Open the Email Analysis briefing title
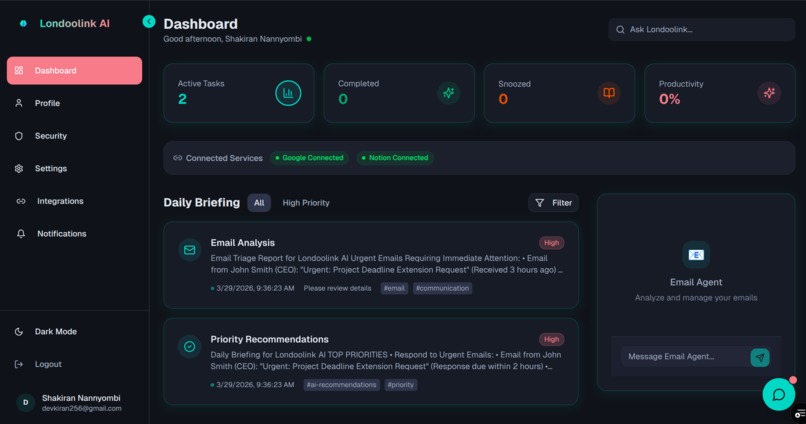Image resolution: width=806 pixels, height=424 pixels. pyautogui.click(x=243, y=243)
